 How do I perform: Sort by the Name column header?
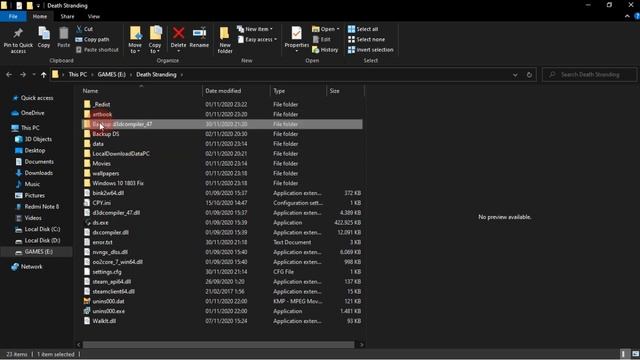141,91
